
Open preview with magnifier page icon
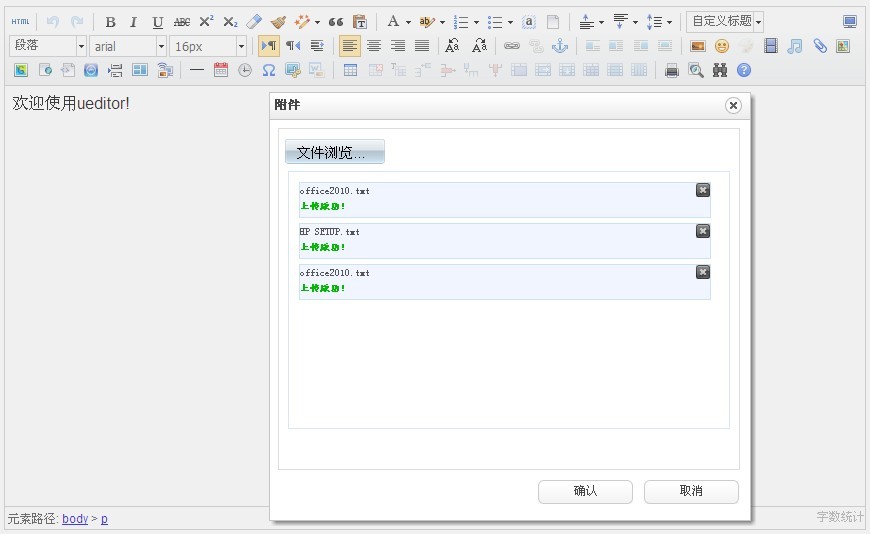[695, 70]
